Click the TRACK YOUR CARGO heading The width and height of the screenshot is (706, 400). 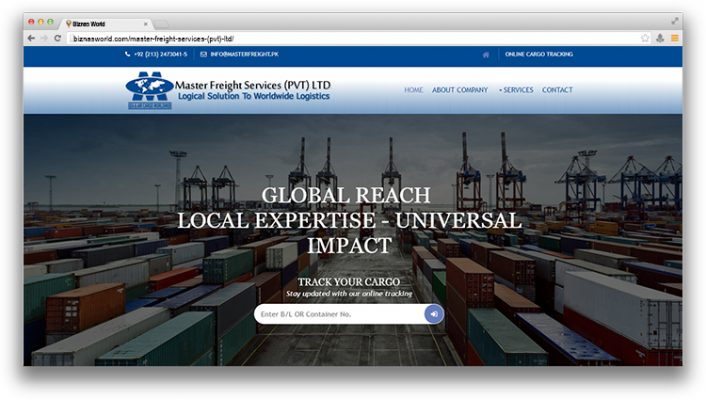(x=349, y=282)
